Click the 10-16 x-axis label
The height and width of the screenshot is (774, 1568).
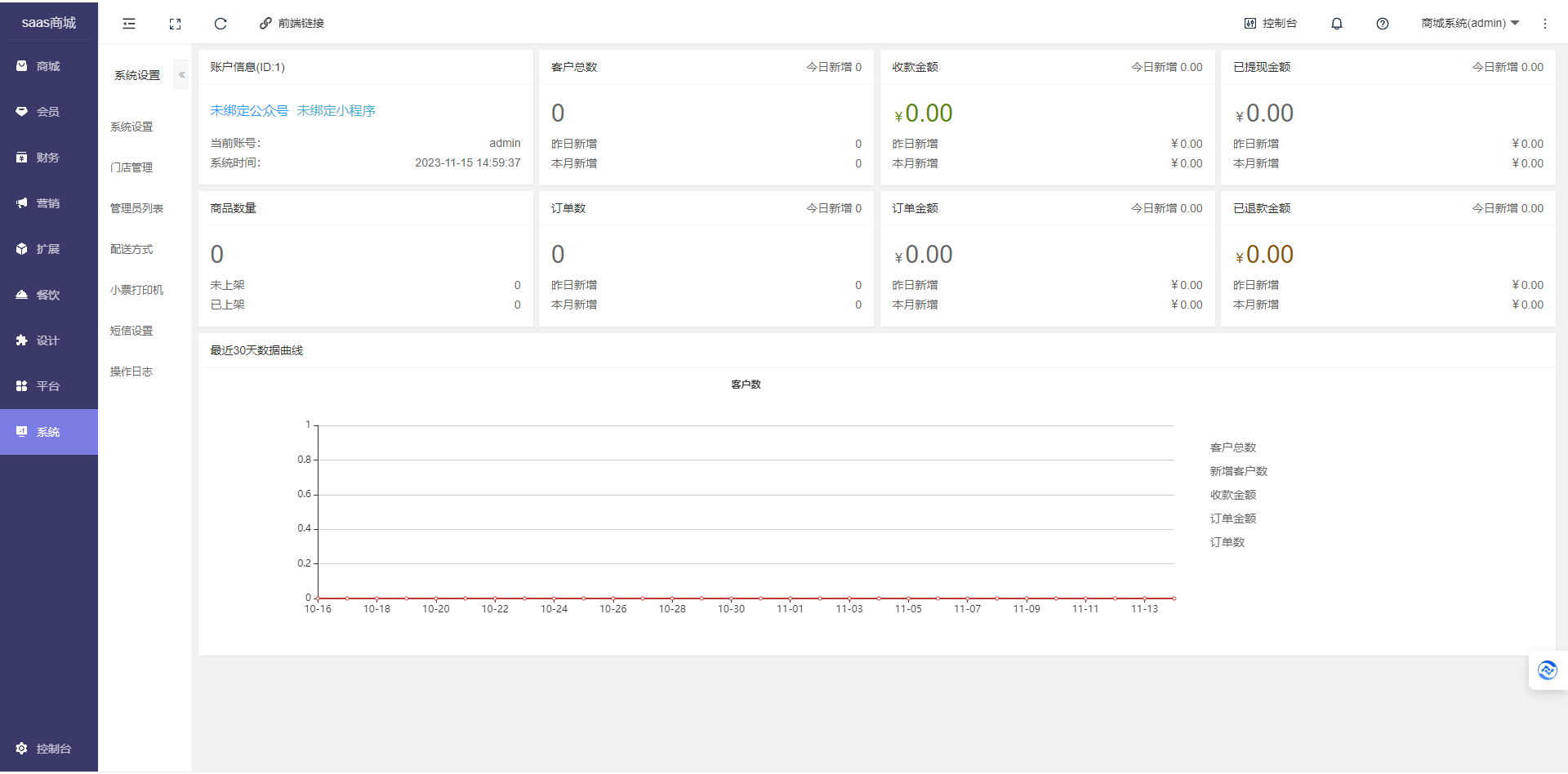pyautogui.click(x=318, y=609)
